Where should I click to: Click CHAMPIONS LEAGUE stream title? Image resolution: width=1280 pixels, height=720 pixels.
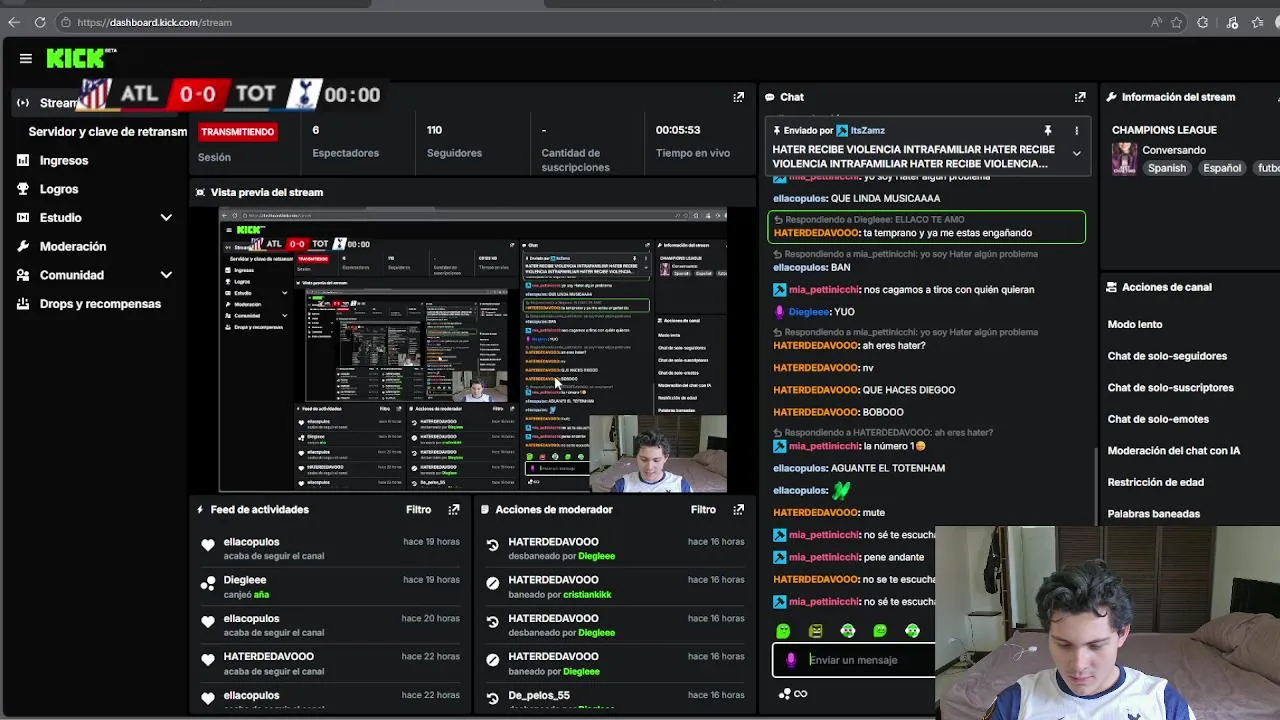[x=1164, y=130]
